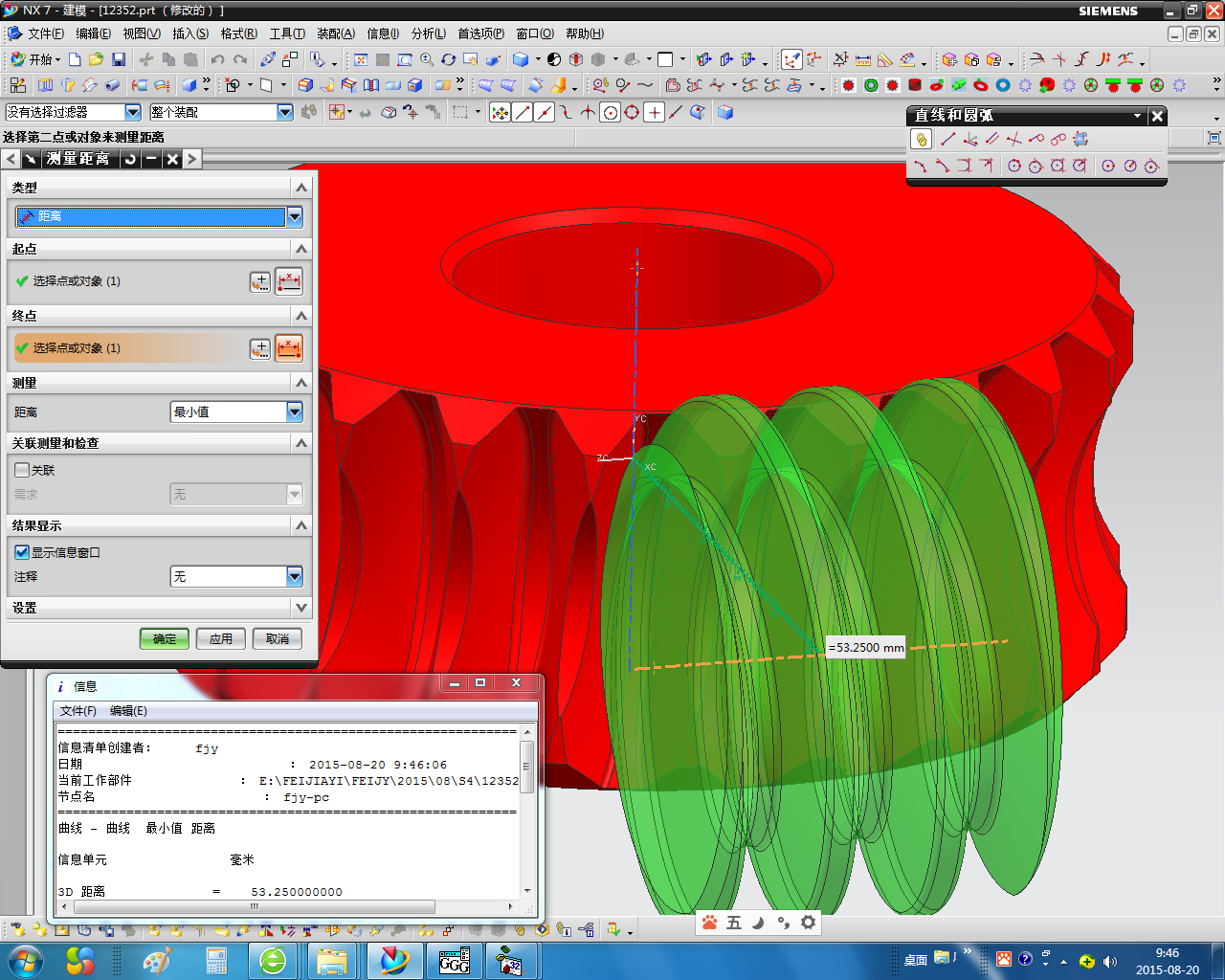Screen dimensions: 1225x980
Task: Click the volume speaker tray icon
Action: click(1110, 961)
